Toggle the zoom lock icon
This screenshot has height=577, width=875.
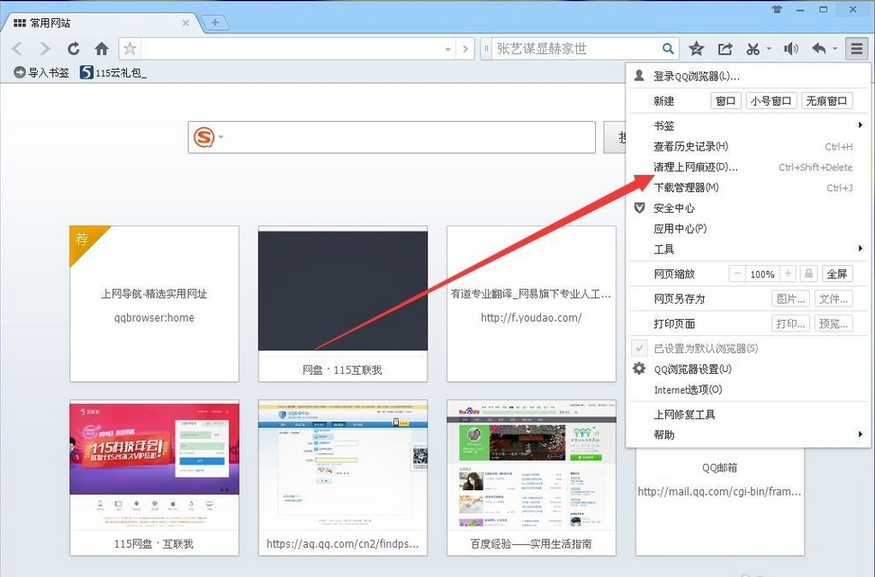(x=808, y=274)
